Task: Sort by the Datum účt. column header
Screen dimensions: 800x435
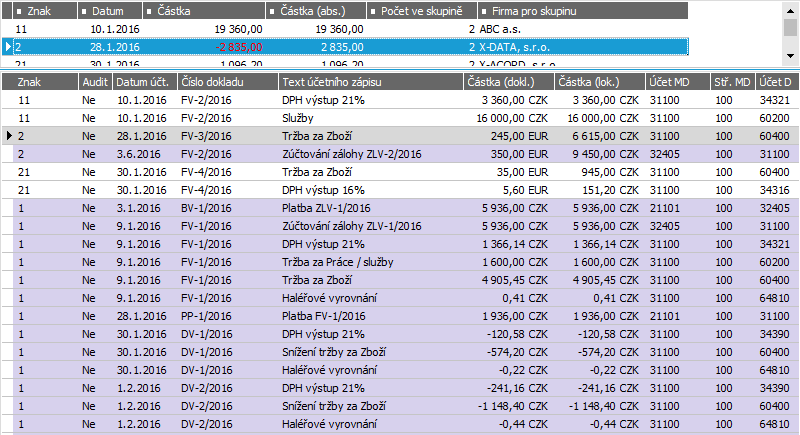Action: click(143, 82)
